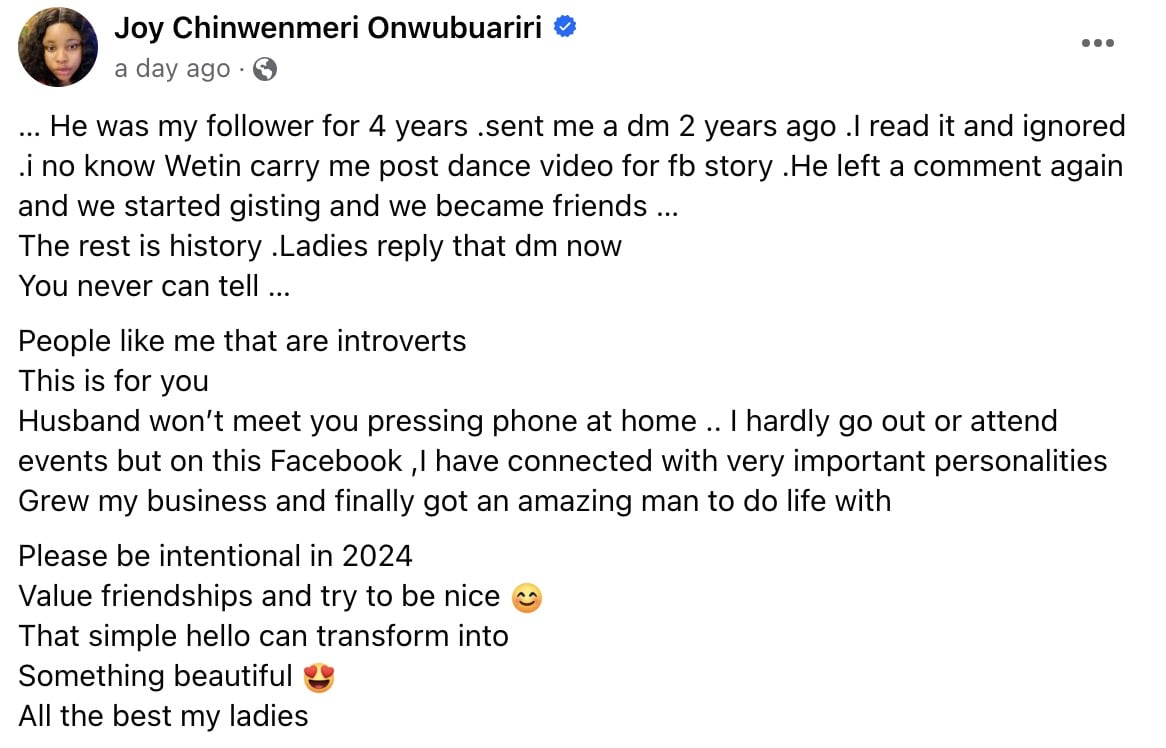Click the smiling face emoji

point(526,598)
